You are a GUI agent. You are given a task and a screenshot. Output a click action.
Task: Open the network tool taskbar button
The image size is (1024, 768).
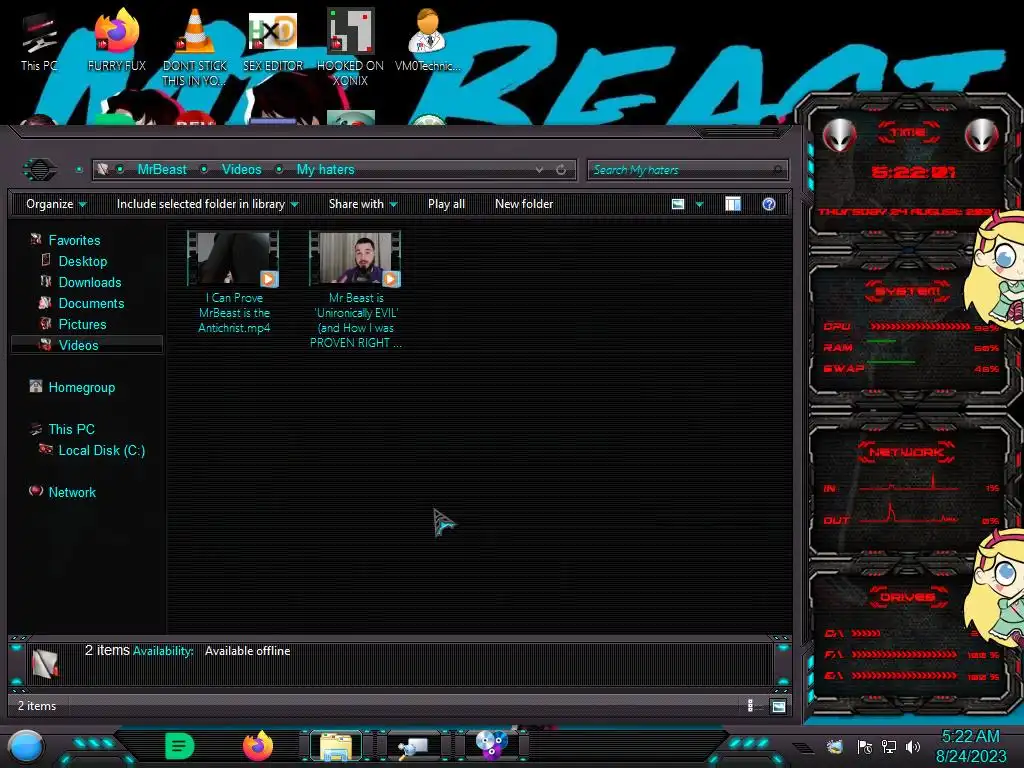coord(413,746)
